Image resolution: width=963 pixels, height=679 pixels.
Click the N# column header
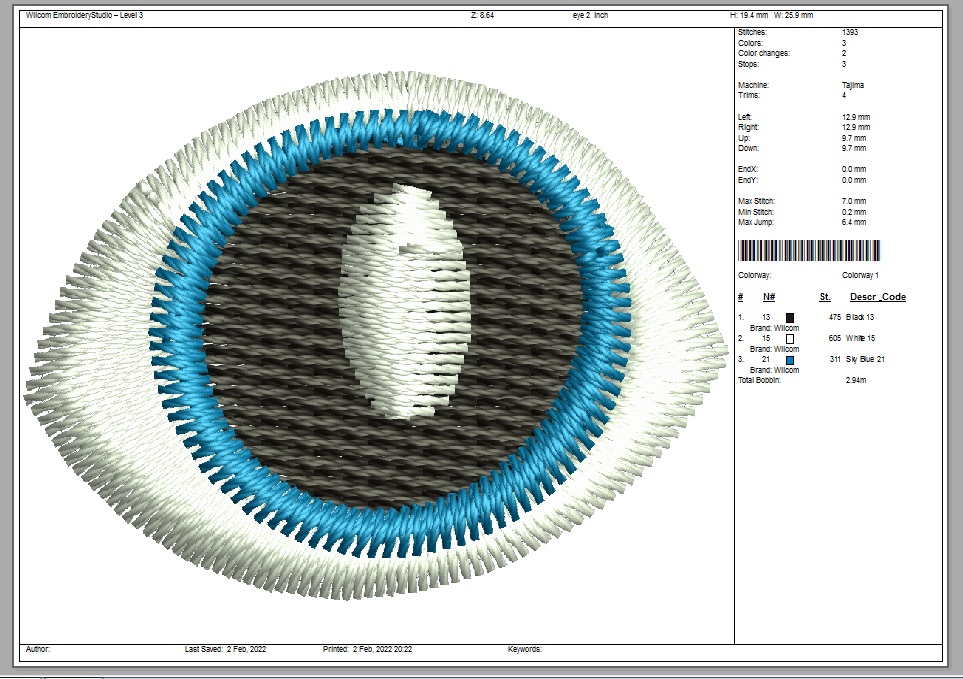(769, 297)
